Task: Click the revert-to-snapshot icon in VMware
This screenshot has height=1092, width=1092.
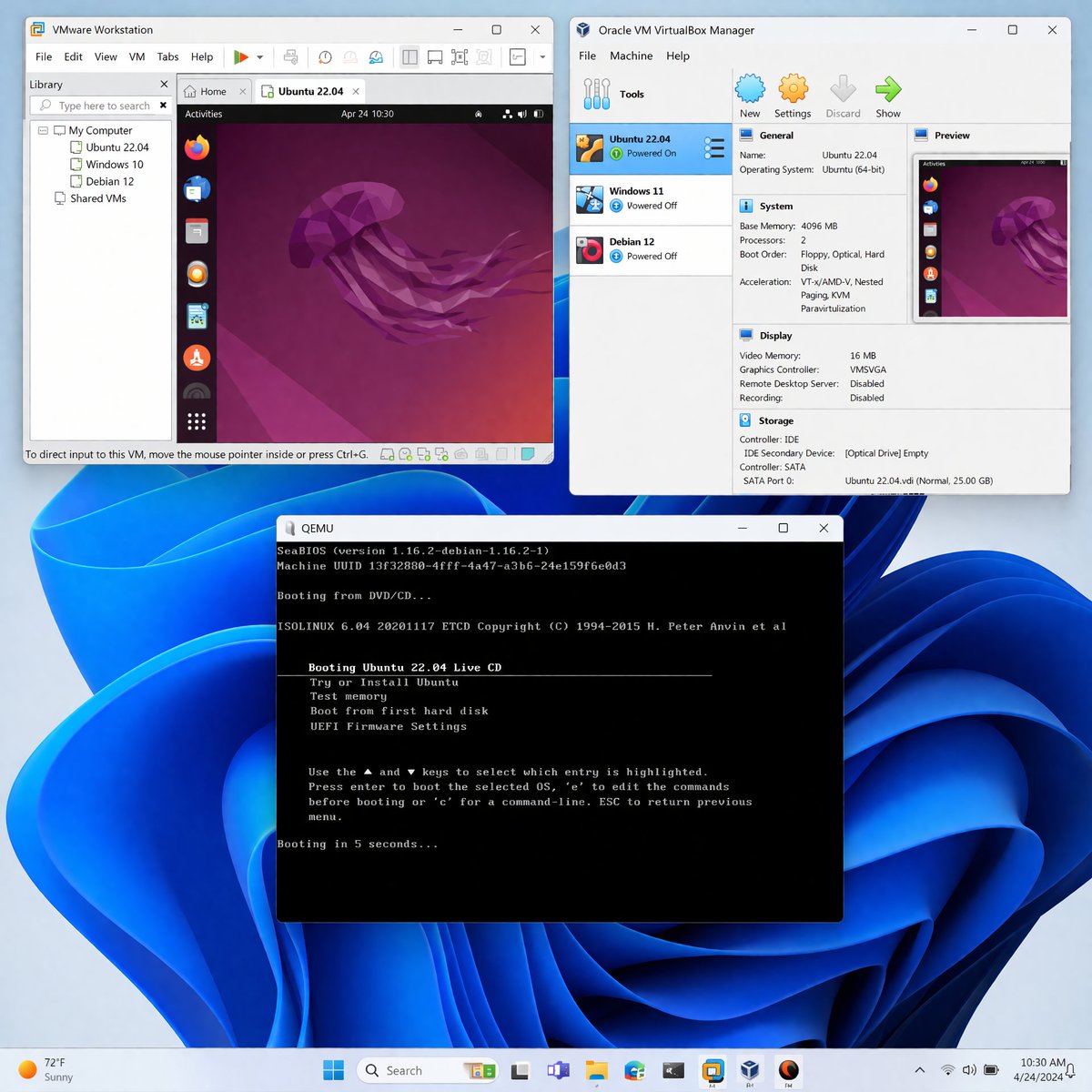Action: (325, 57)
